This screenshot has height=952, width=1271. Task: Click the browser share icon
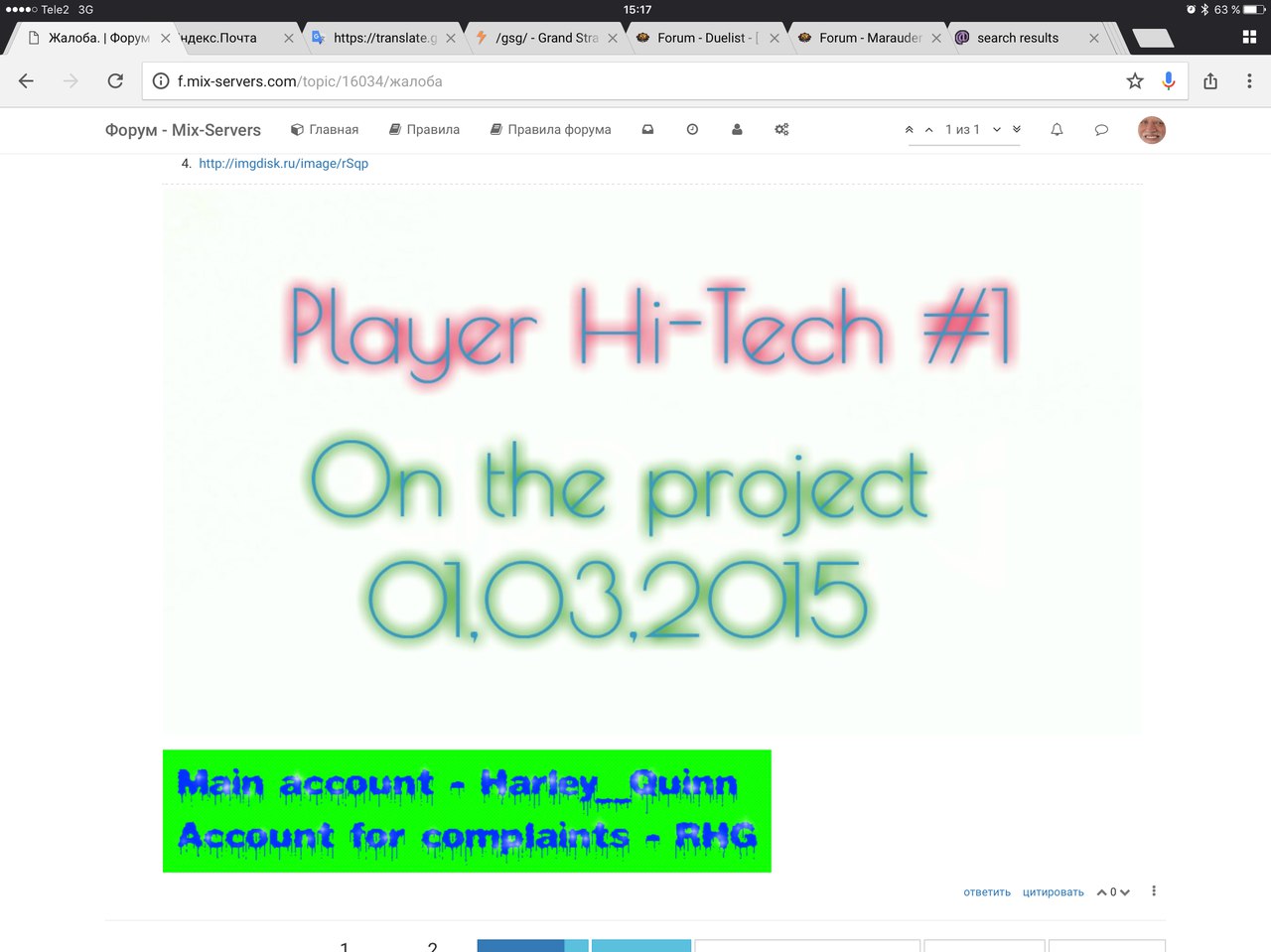click(x=1210, y=81)
